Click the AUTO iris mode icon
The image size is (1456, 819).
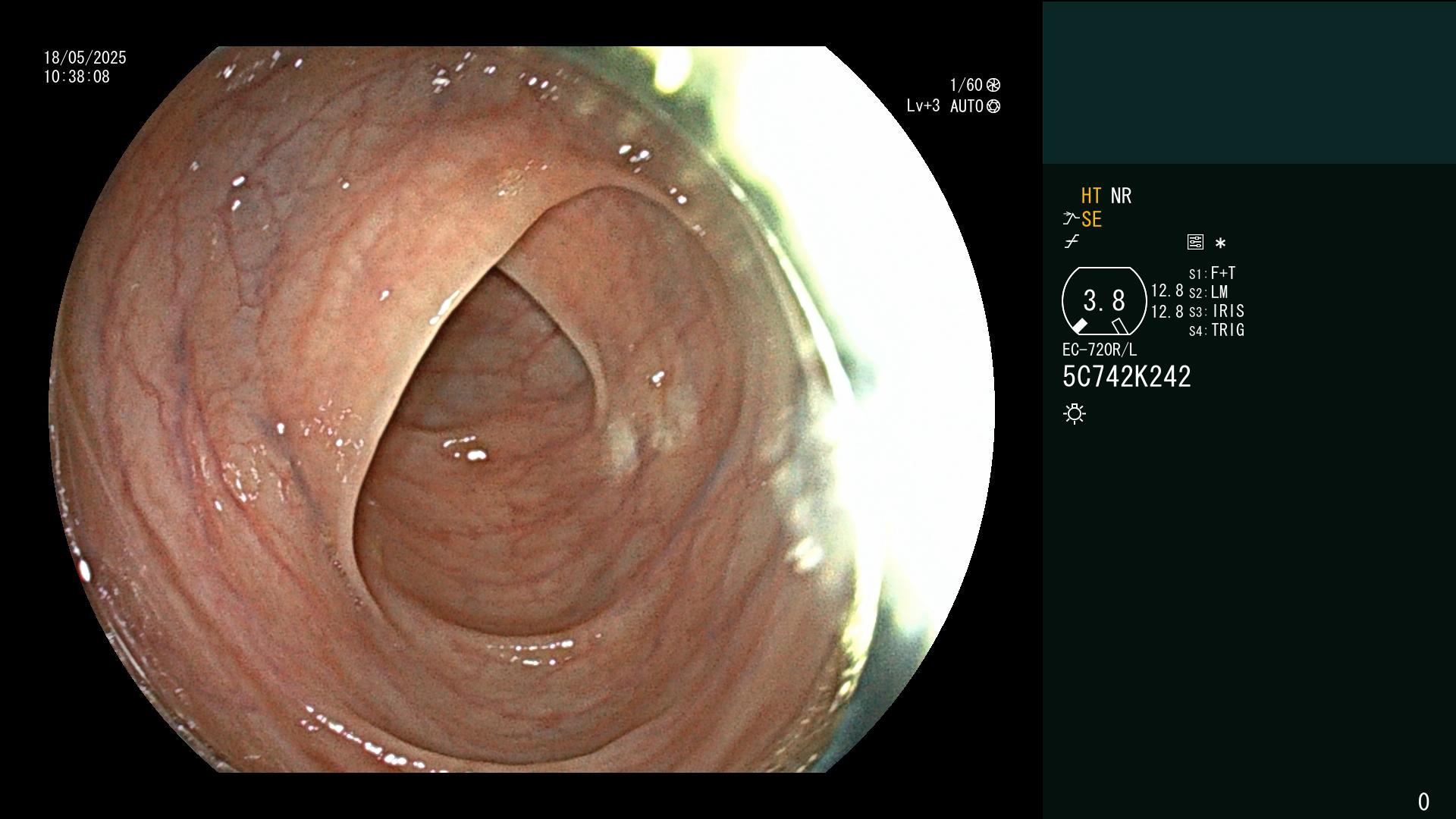[993, 106]
